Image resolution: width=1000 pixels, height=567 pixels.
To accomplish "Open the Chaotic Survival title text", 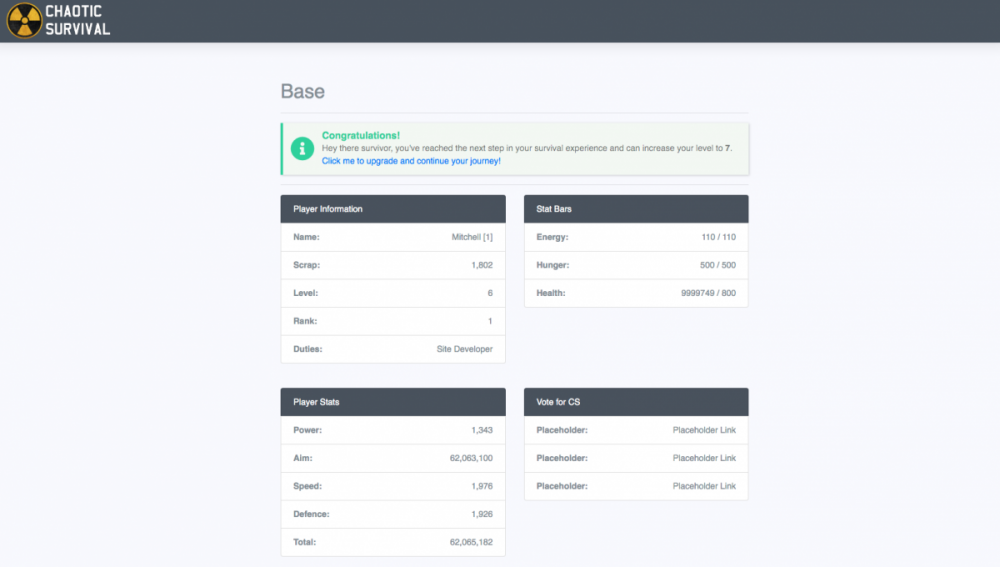I will [x=78, y=21].
